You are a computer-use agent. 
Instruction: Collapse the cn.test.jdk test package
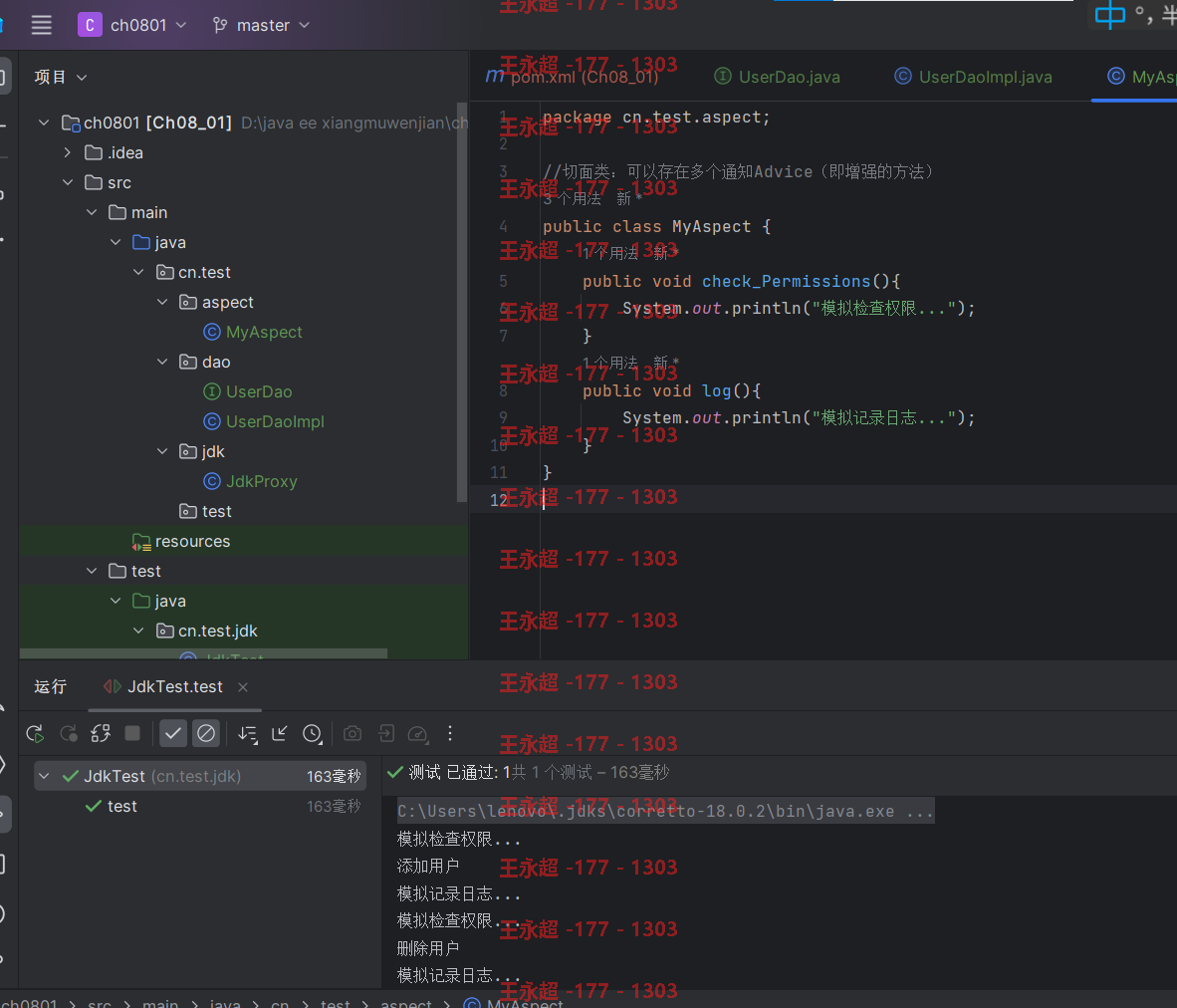click(138, 630)
